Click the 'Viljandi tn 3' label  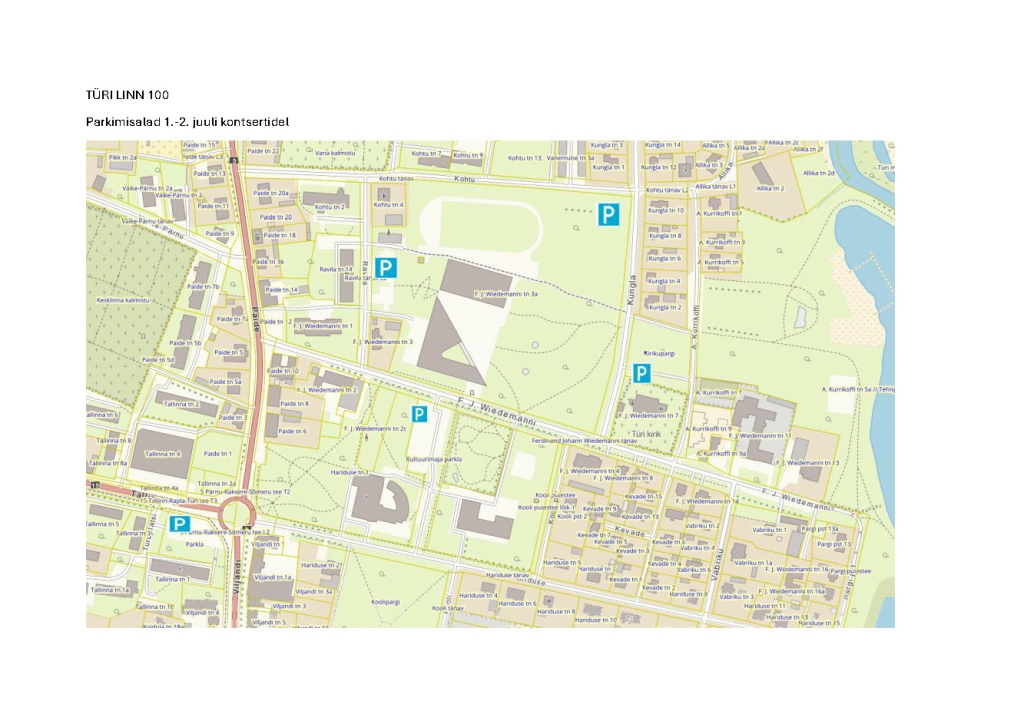(x=289, y=606)
